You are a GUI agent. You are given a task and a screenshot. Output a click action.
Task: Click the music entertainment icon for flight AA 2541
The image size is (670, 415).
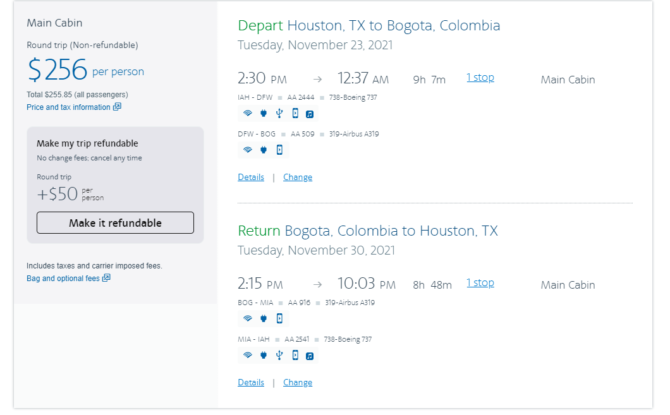tap(310, 356)
